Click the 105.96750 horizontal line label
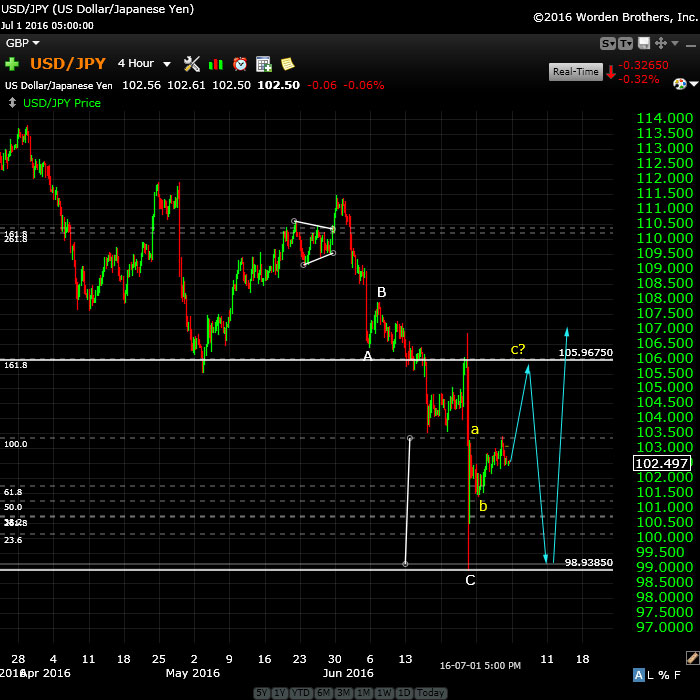The height and width of the screenshot is (700, 700). pos(585,352)
